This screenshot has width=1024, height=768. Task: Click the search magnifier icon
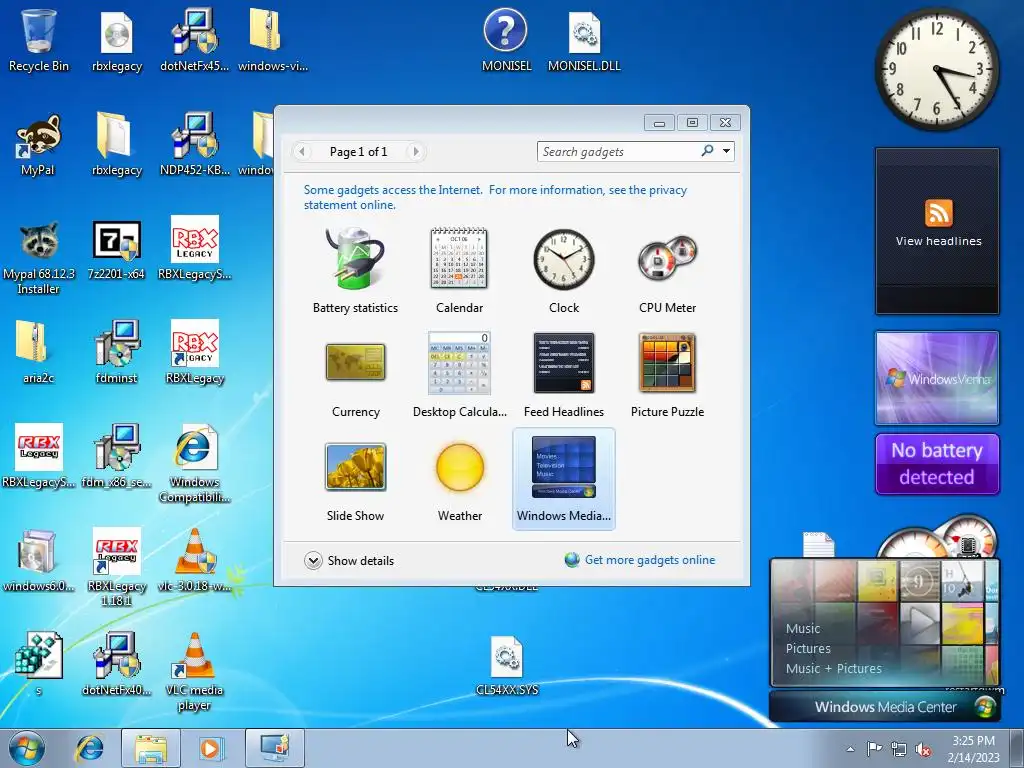[707, 151]
